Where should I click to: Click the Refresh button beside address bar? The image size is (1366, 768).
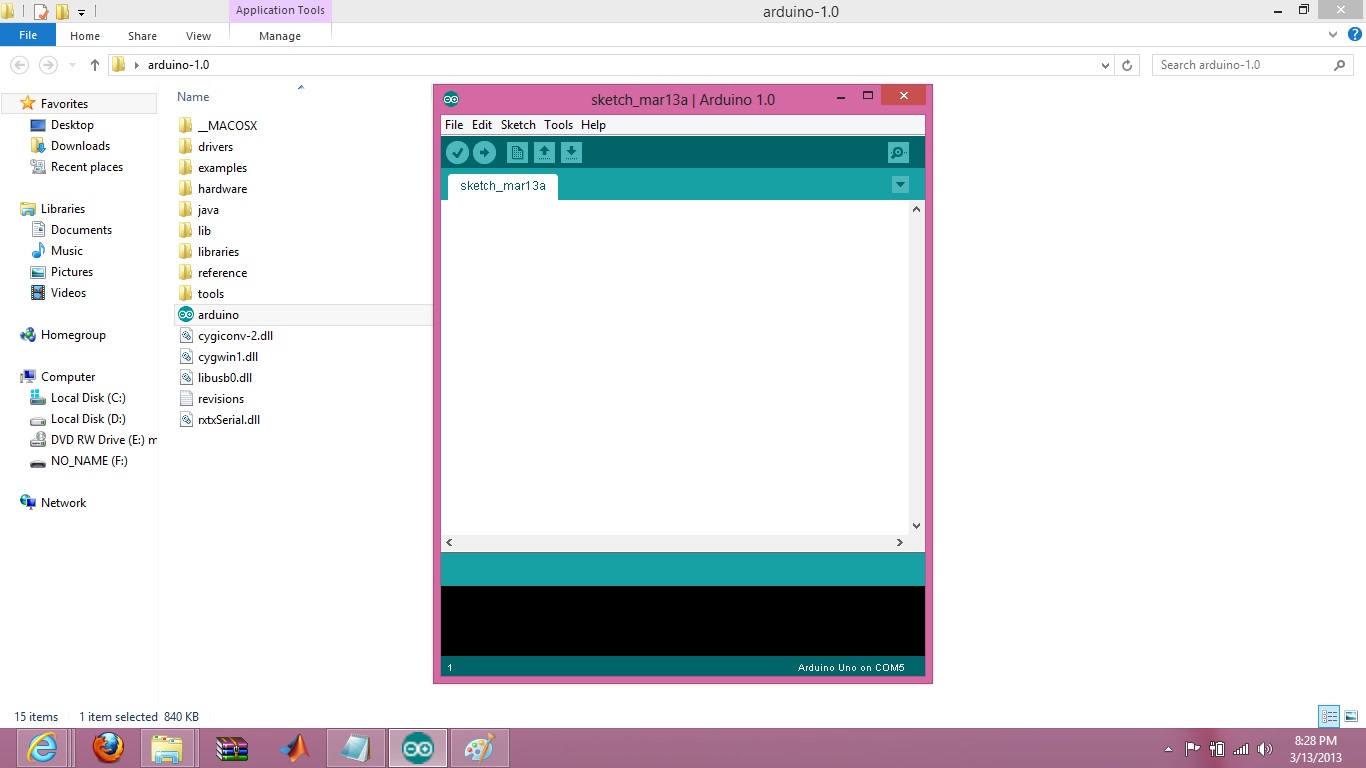(x=1127, y=65)
